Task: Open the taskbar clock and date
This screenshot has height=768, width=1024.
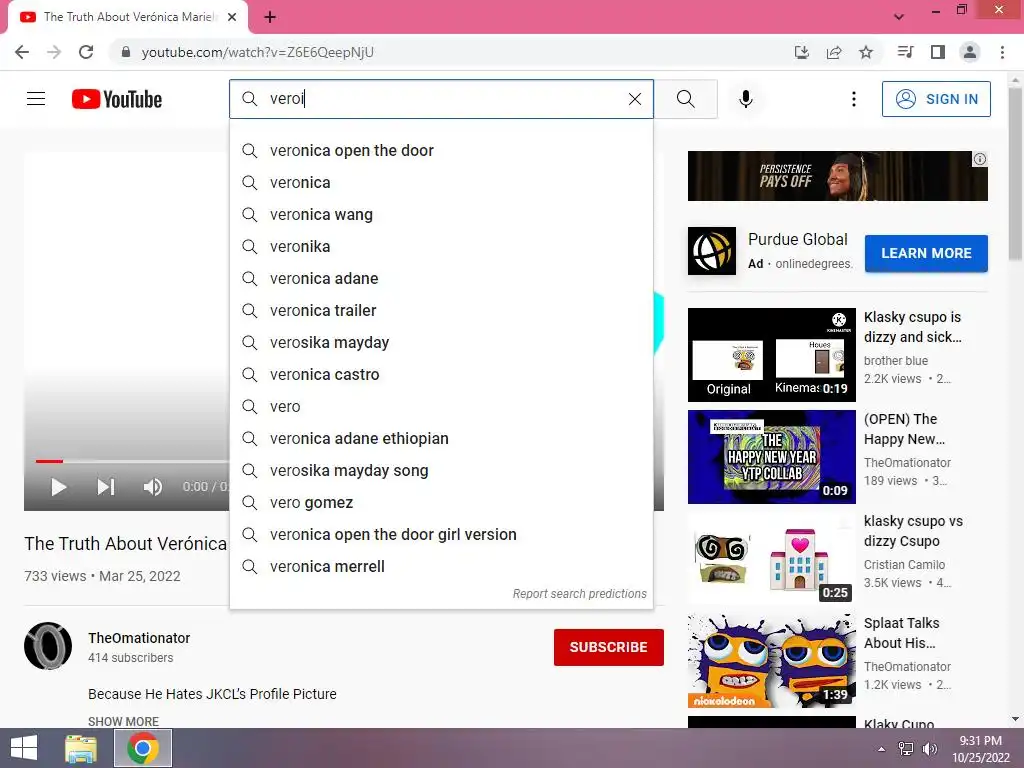Action: click(980, 749)
